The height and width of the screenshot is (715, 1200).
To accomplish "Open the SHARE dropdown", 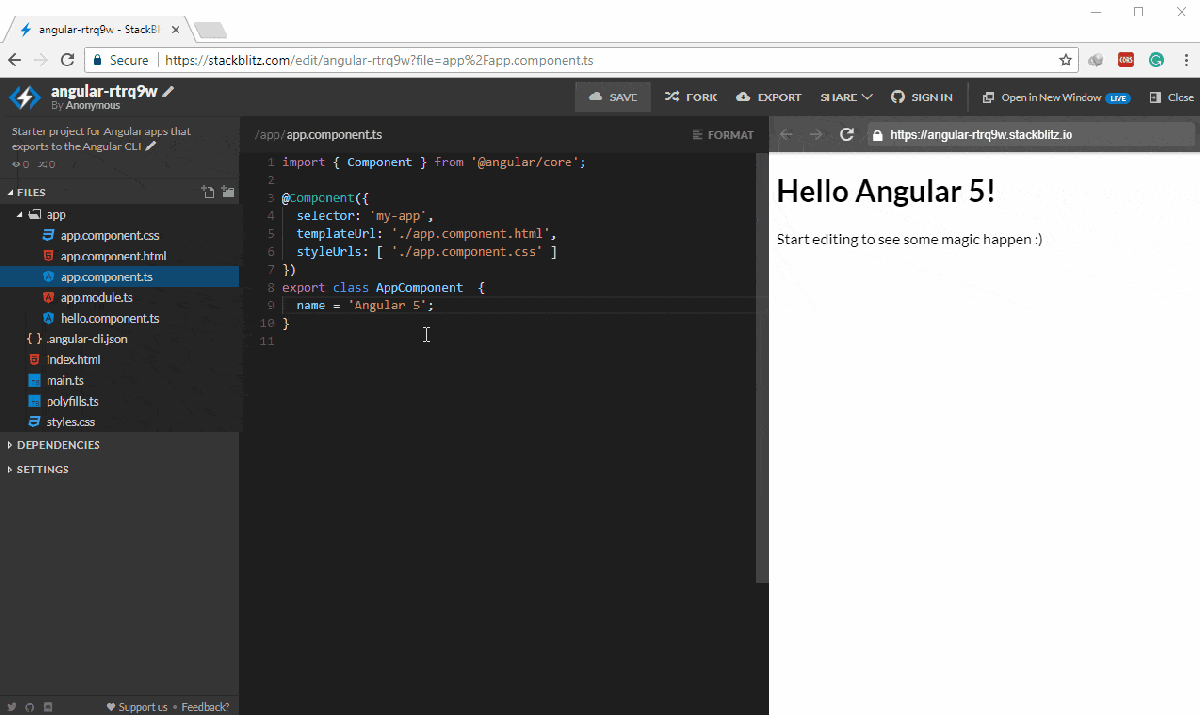I will [x=846, y=97].
